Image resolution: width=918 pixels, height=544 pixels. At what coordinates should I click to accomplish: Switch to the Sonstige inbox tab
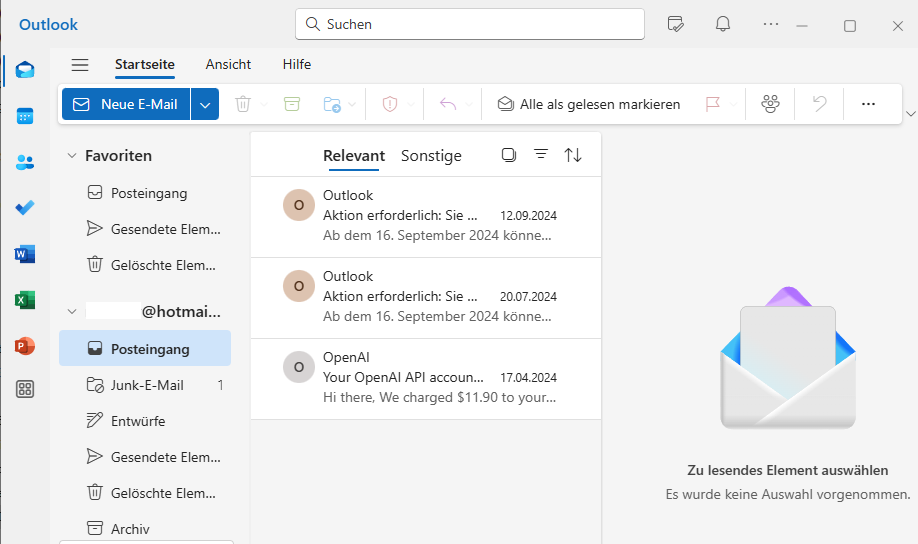pos(431,156)
